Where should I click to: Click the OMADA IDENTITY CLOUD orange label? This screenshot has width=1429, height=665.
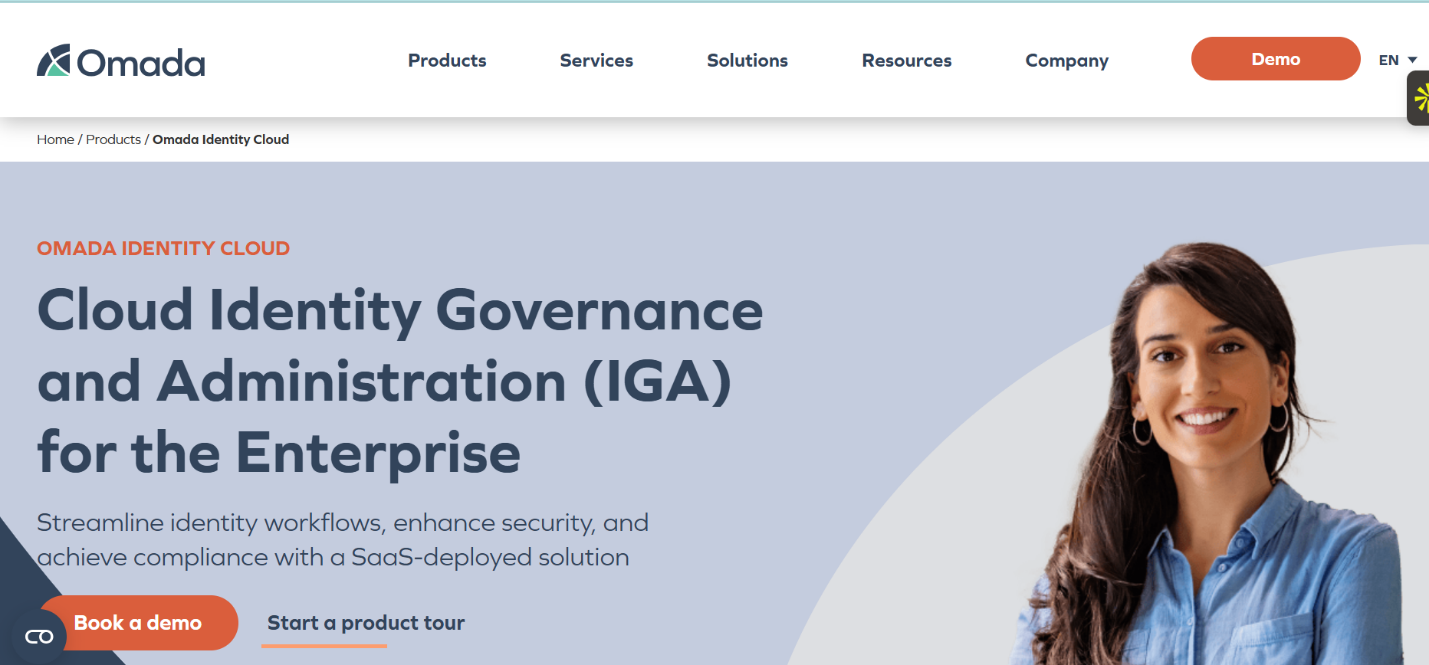[163, 248]
